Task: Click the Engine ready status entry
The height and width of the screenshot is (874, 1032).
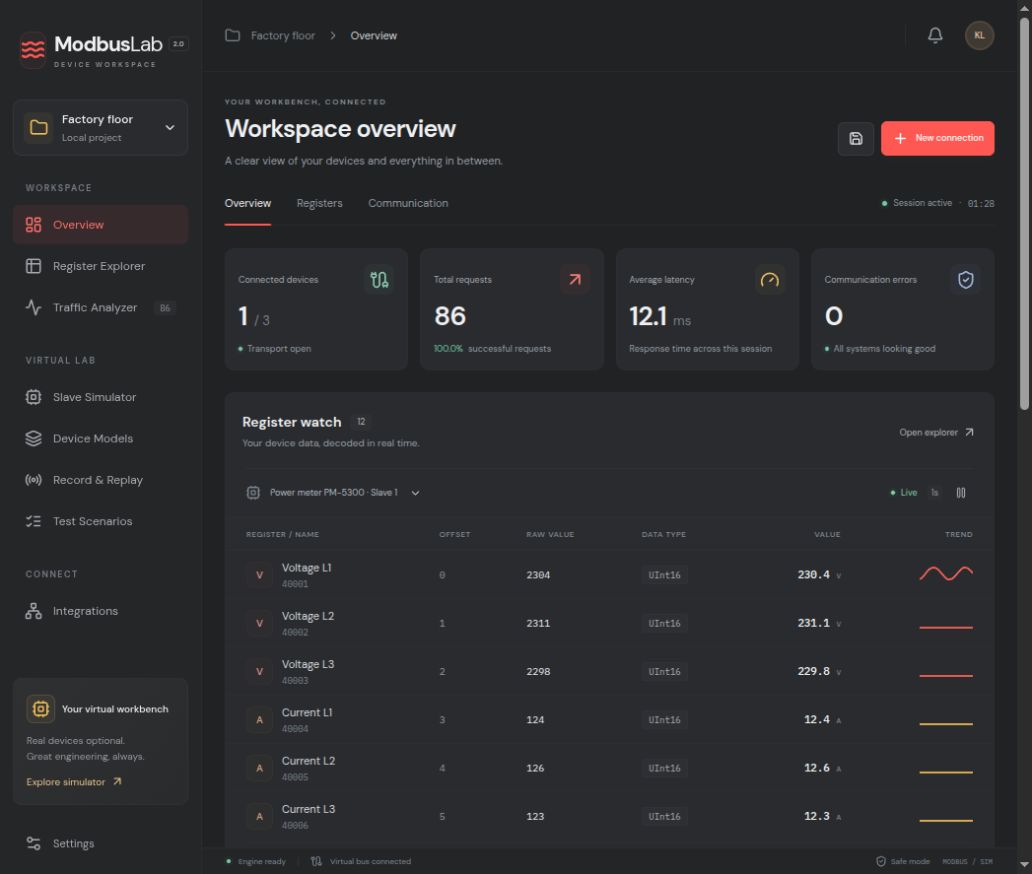Action: [x=256, y=861]
